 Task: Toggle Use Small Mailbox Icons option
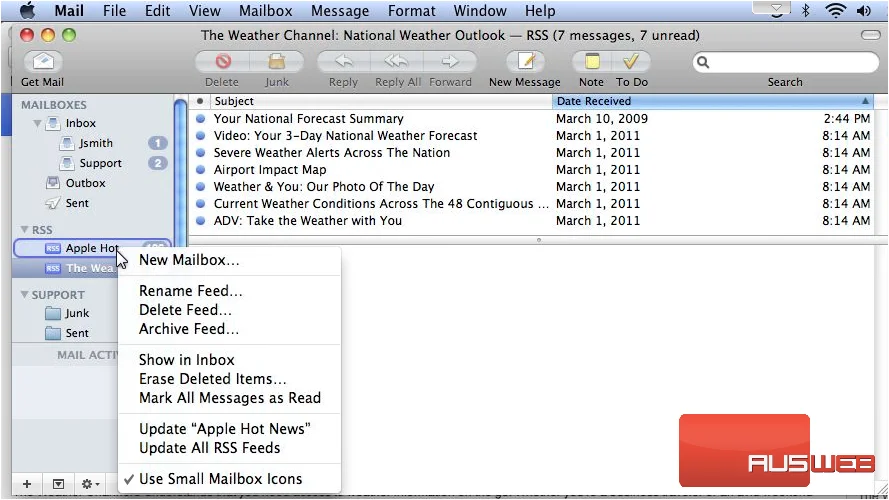click(220, 478)
